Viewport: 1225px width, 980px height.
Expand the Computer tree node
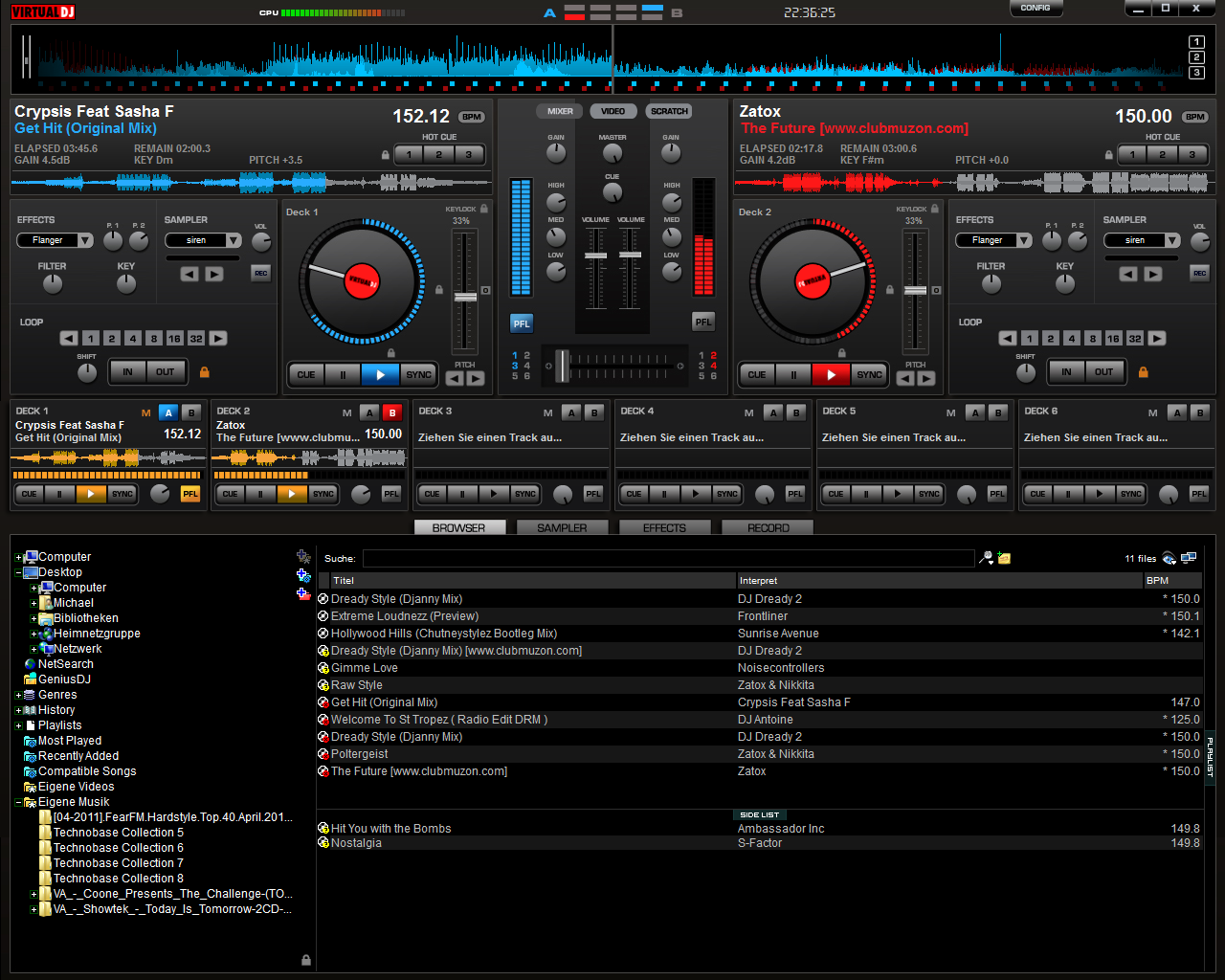tap(18, 557)
